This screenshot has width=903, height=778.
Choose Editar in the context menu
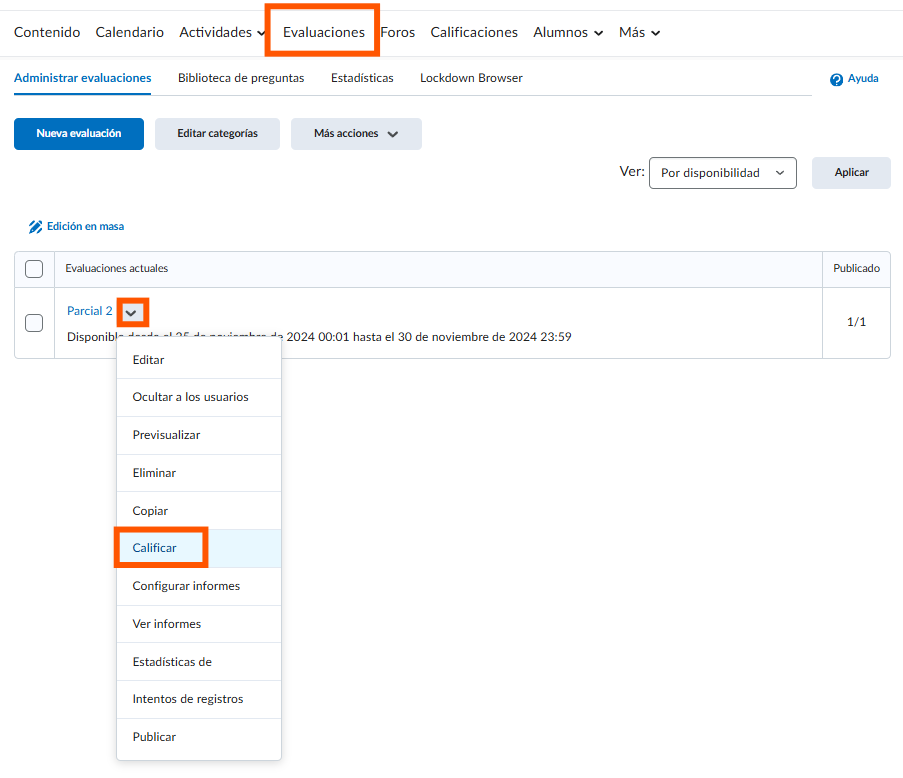pos(149,360)
